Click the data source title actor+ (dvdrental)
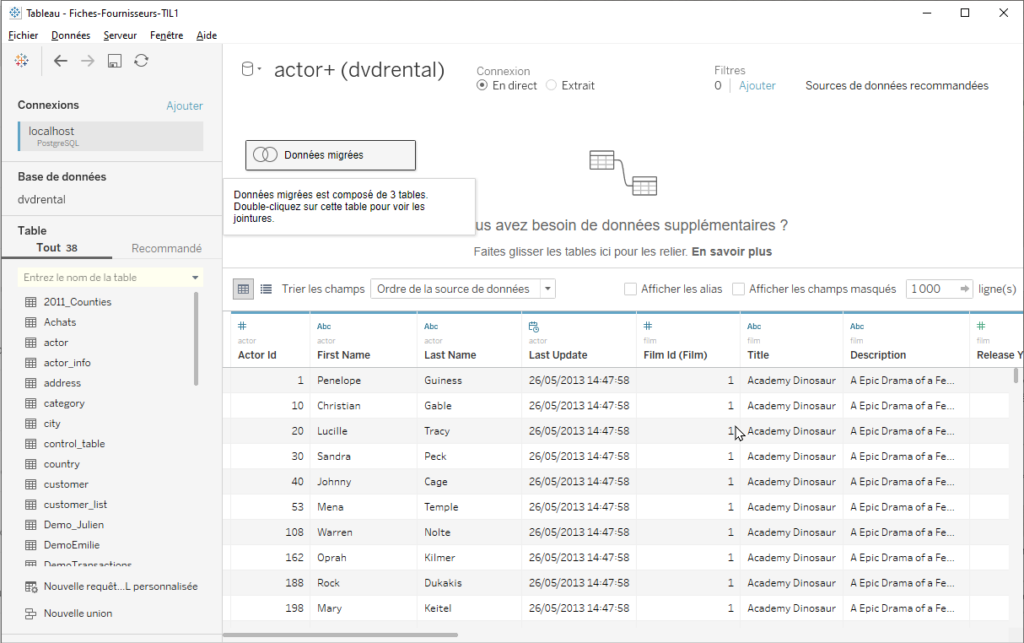 359,70
